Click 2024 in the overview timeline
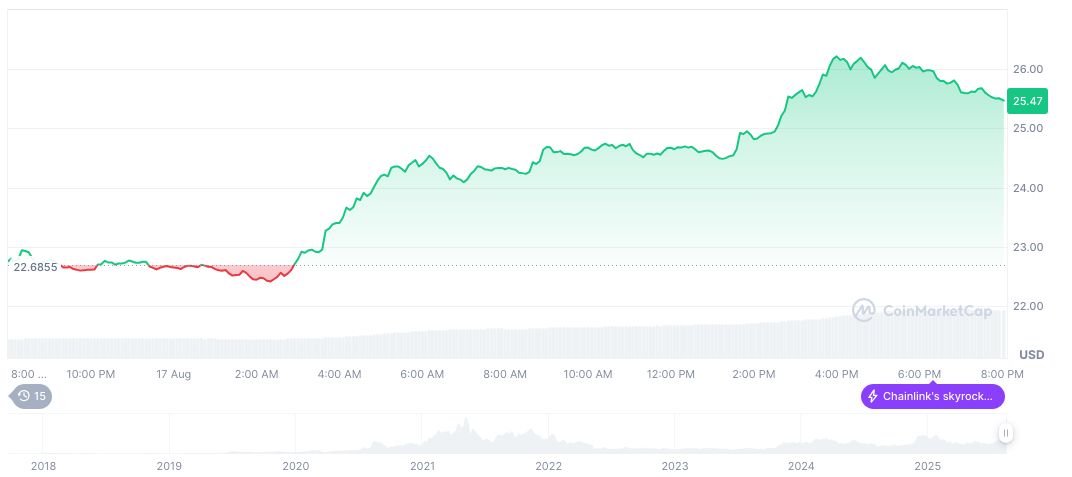Image resolution: width=1072 pixels, height=477 pixels. (801, 466)
